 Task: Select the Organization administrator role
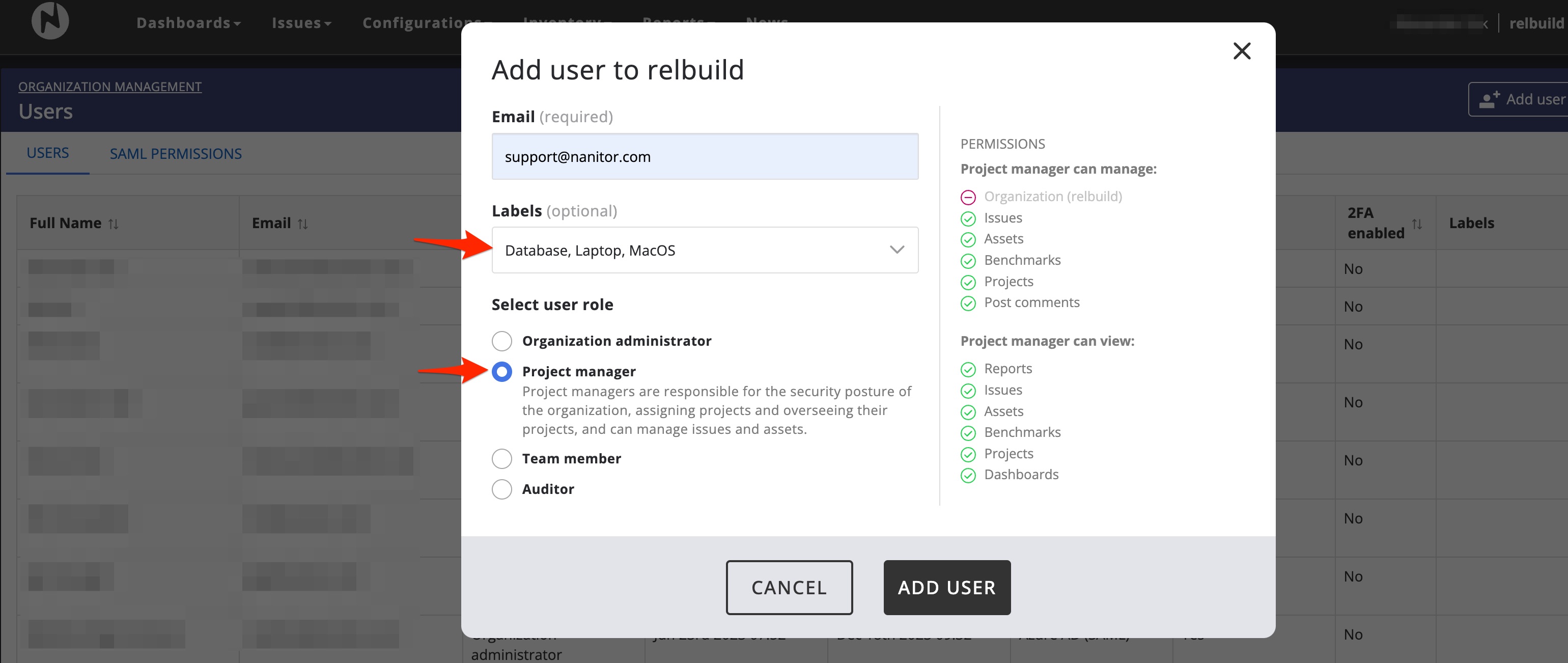point(501,341)
